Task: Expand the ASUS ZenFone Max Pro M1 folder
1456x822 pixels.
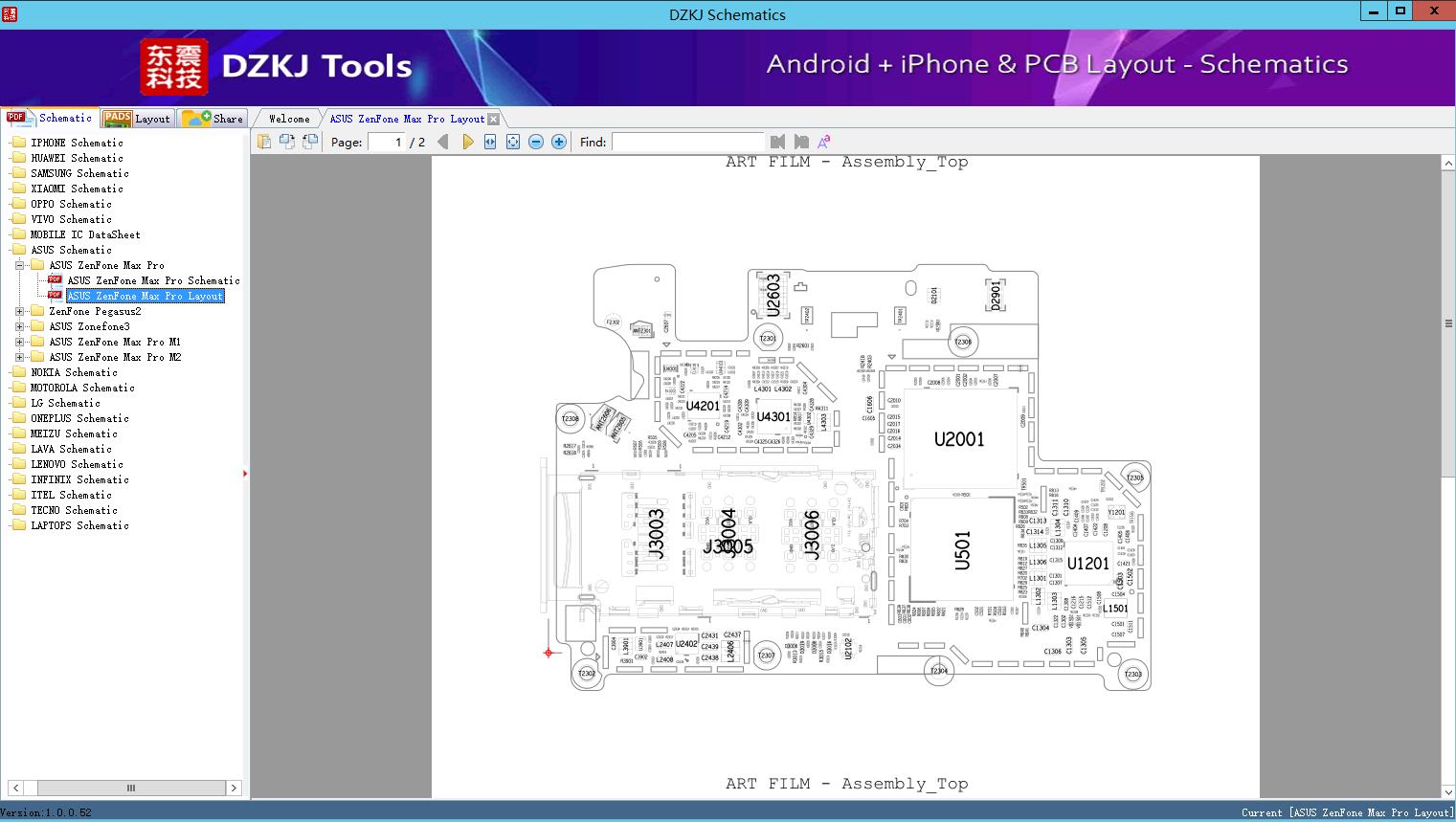Action: coord(19,342)
